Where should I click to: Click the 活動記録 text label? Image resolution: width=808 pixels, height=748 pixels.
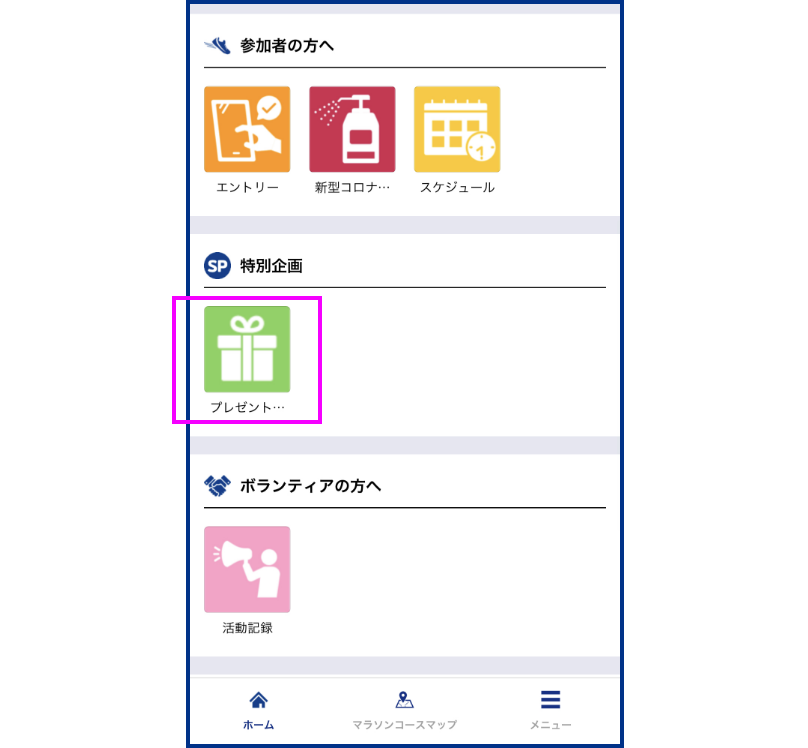click(247, 627)
